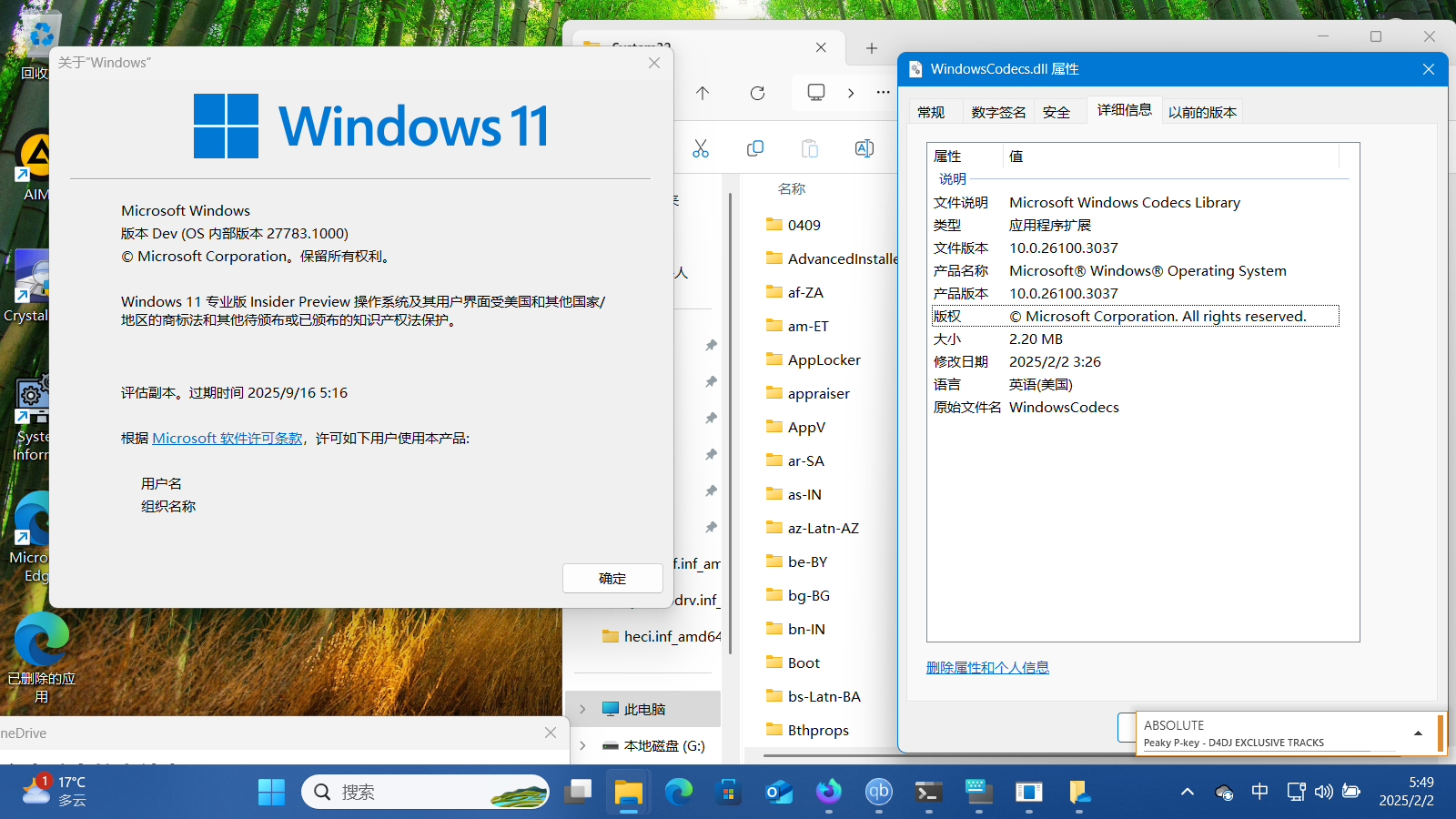The height and width of the screenshot is (819, 1456).
Task: Select 此电脑 in the navigation pane
Action: [x=644, y=709]
